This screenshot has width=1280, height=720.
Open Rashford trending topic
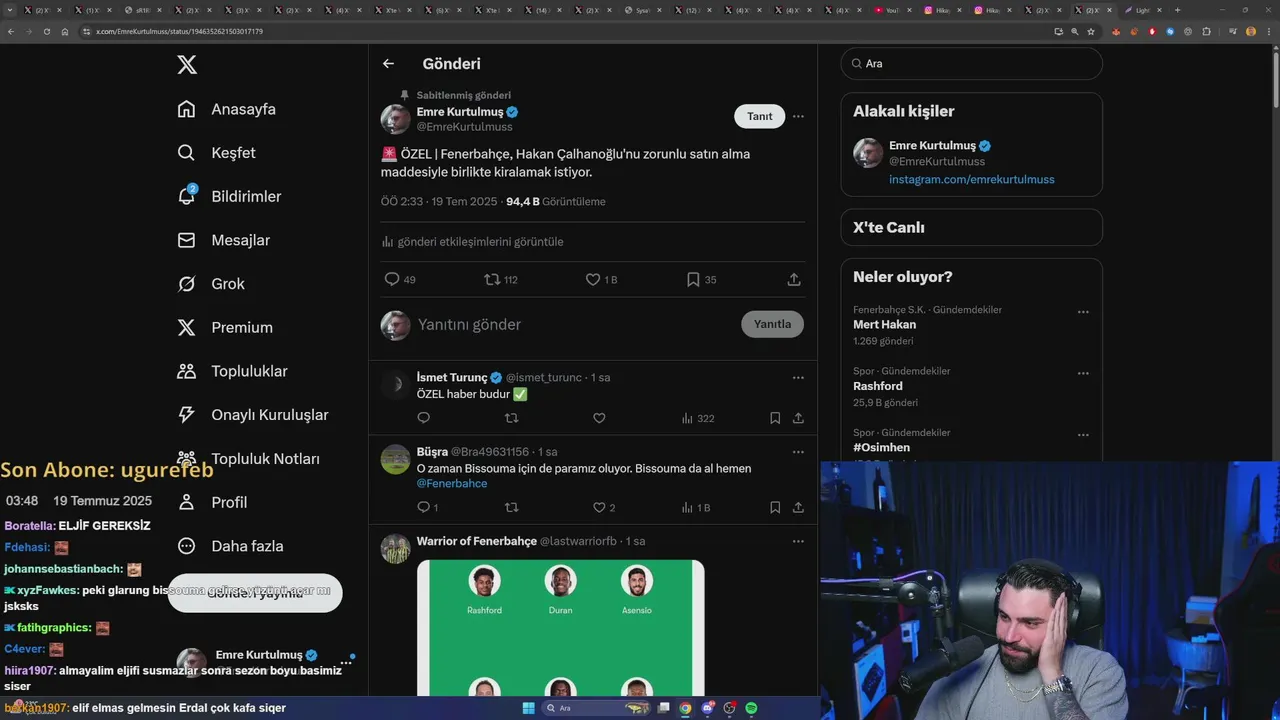tap(878, 387)
